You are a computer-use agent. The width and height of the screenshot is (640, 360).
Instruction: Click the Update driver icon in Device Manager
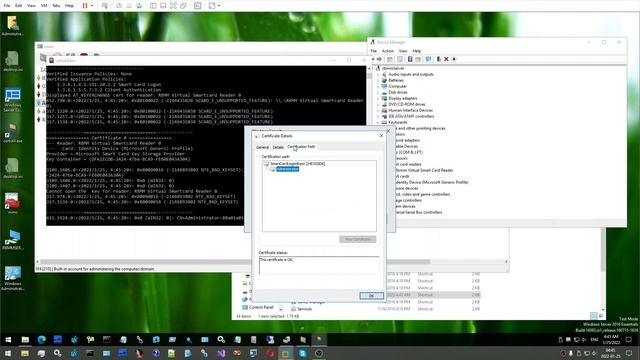tap(438, 59)
